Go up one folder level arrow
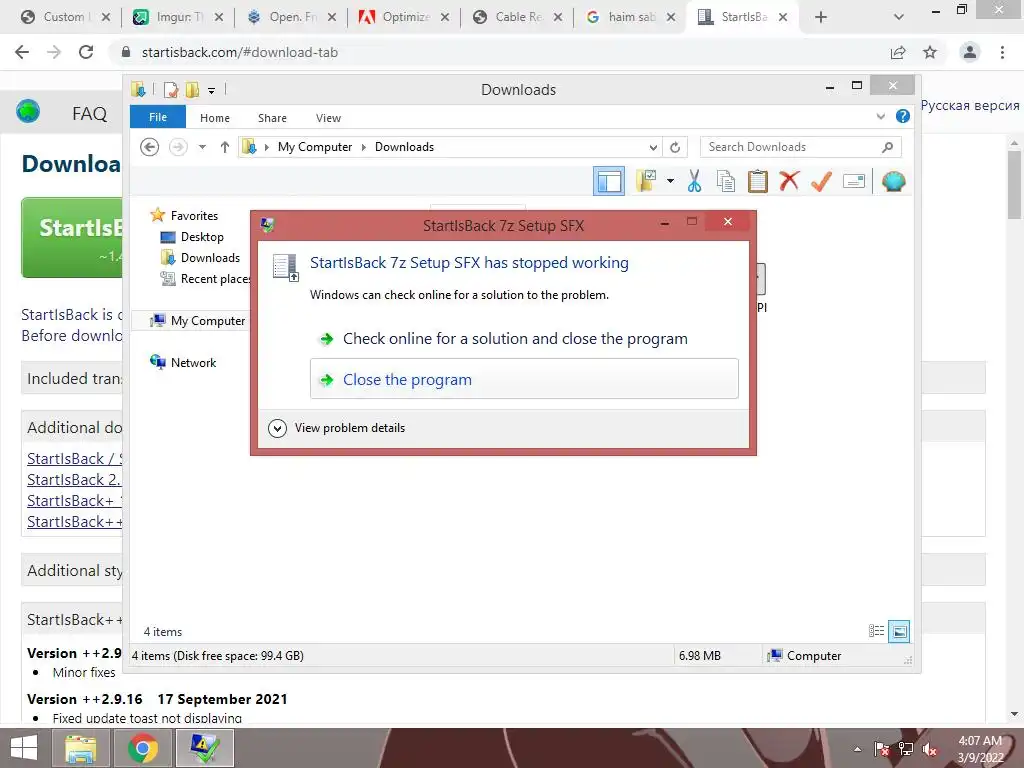This screenshot has height=768, width=1024. click(x=225, y=147)
